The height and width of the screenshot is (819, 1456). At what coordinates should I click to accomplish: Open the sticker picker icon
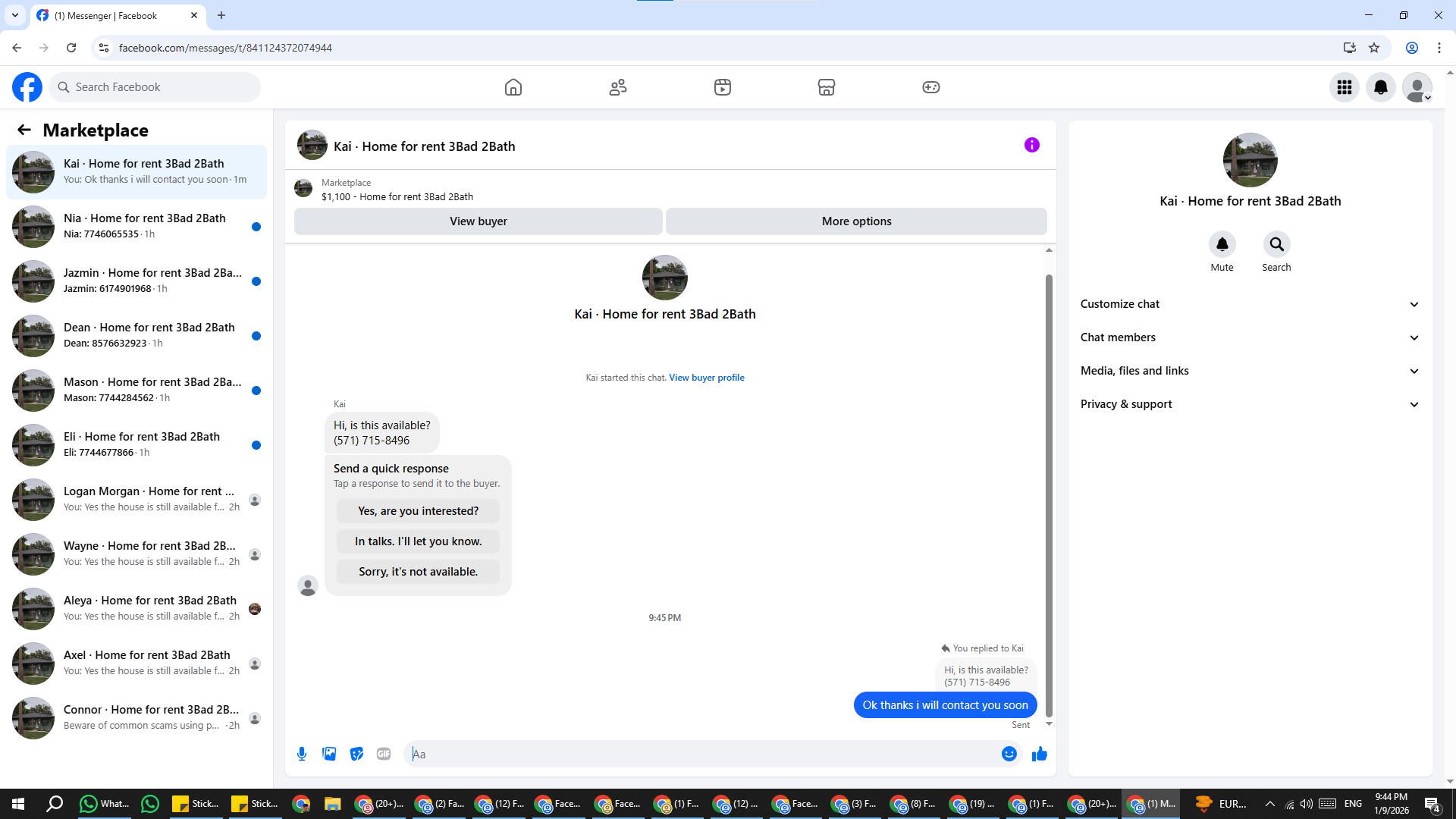[356, 754]
